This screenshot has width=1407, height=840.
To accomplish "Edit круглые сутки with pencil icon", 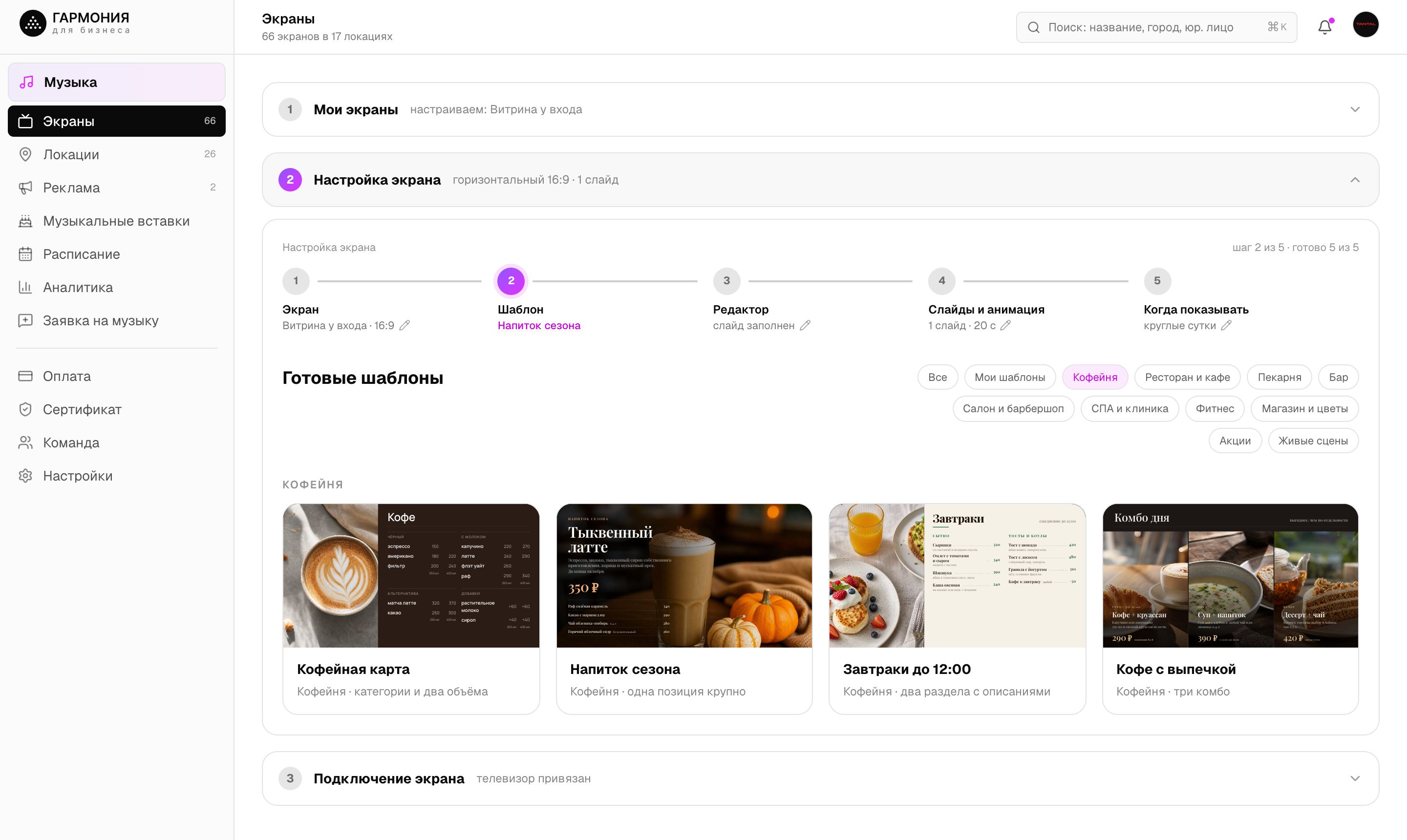I will coord(1226,325).
